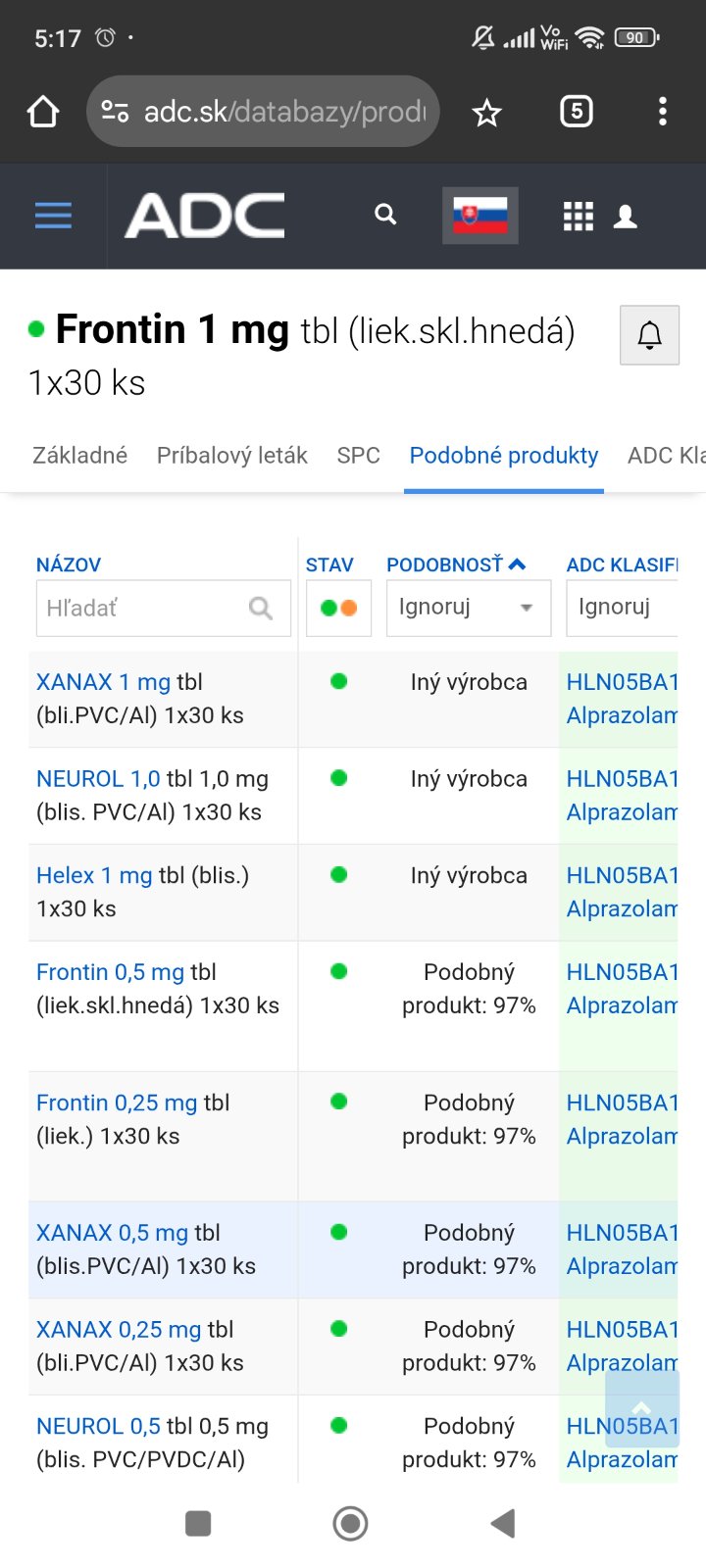Open the SPC tab
Viewport: 706px width, 1568px height.
click(x=358, y=456)
